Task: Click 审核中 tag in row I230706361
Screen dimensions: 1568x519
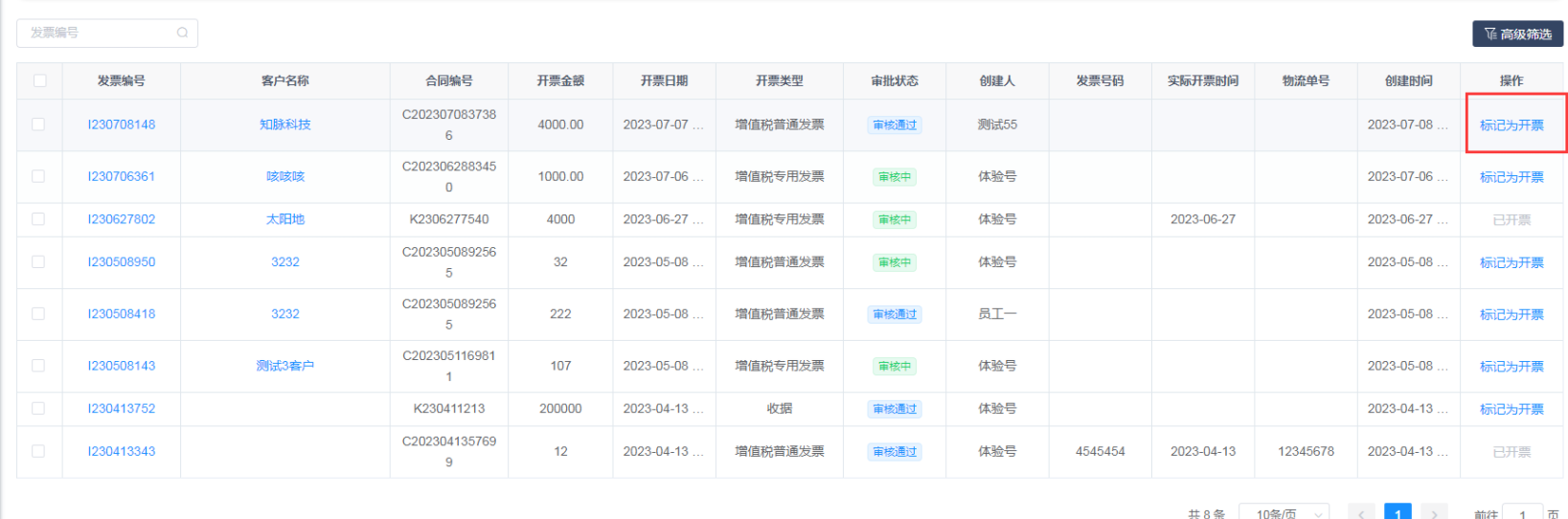Action: pos(895,177)
